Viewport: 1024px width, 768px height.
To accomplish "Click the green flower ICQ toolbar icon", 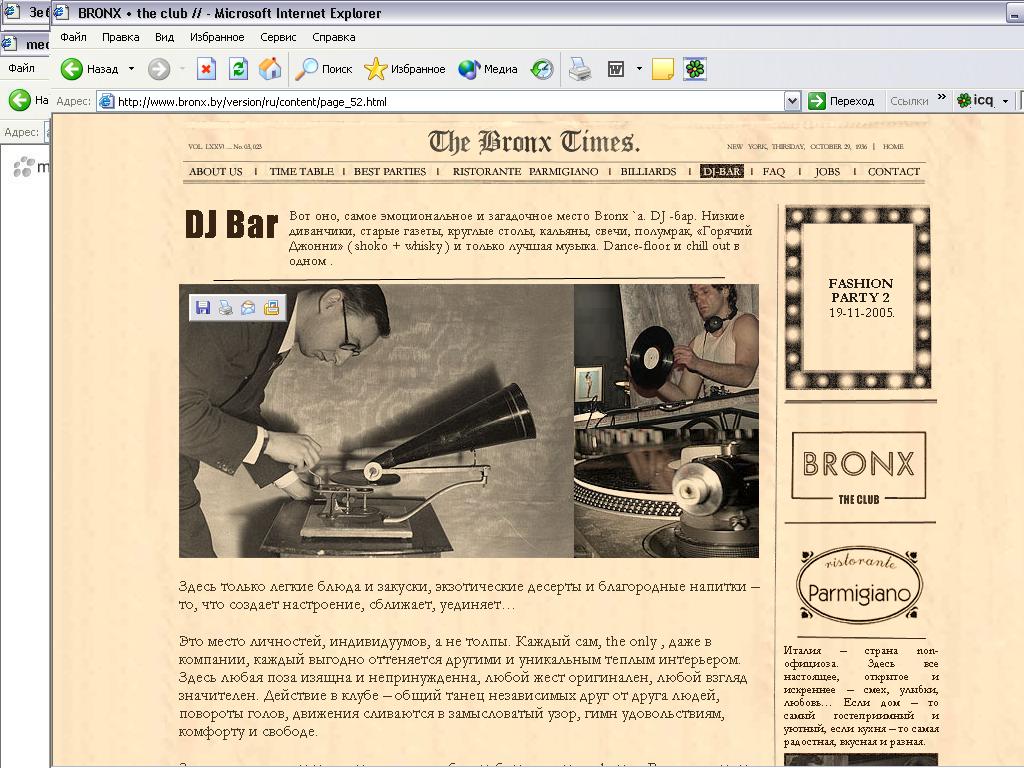I will (695, 69).
